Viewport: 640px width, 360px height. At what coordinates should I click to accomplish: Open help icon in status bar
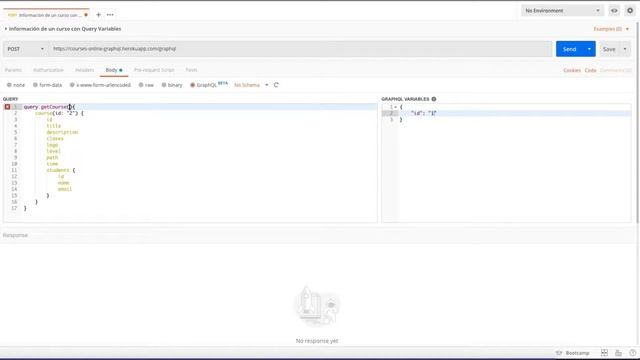click(x=632, y=353)
